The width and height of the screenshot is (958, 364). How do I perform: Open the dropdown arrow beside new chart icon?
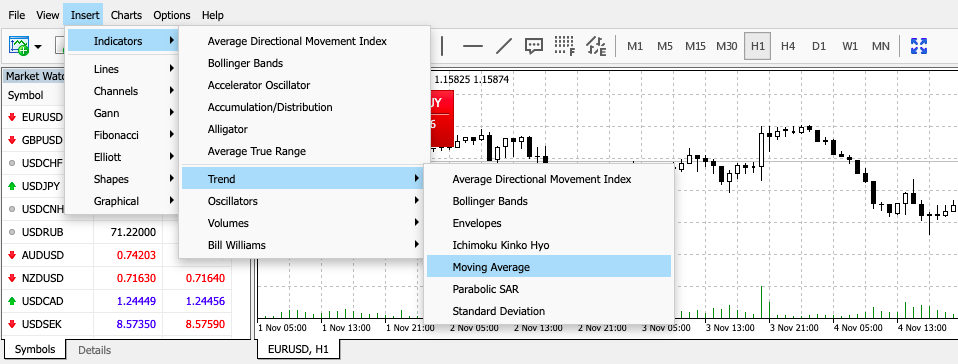tap(38, 46)
